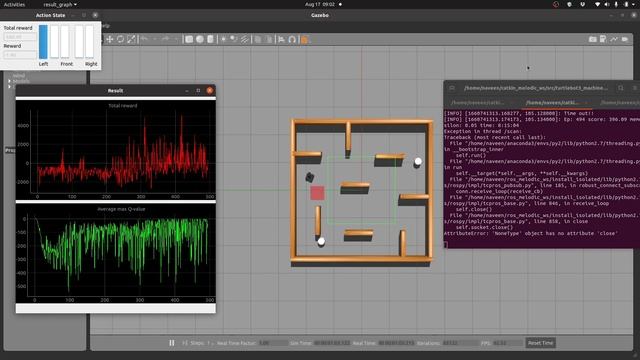Toggle the Snap magnet tool in Gazebo
This screenshot has height=360, width=640.
coord(292,39)
